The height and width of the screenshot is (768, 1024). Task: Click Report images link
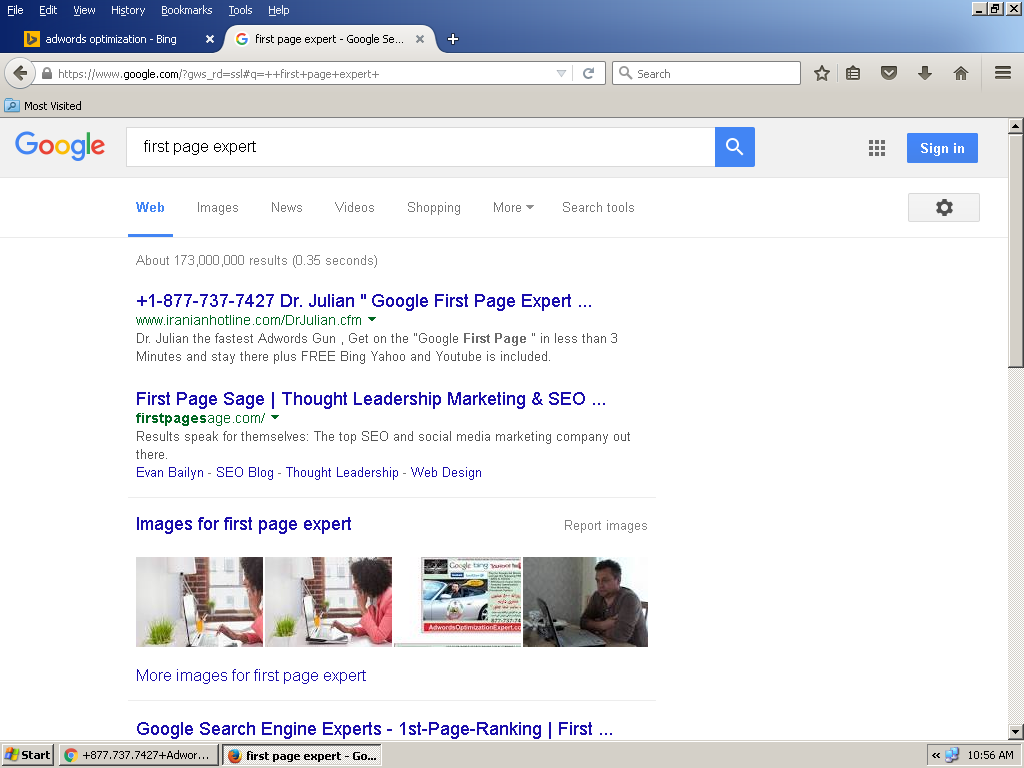606,526
